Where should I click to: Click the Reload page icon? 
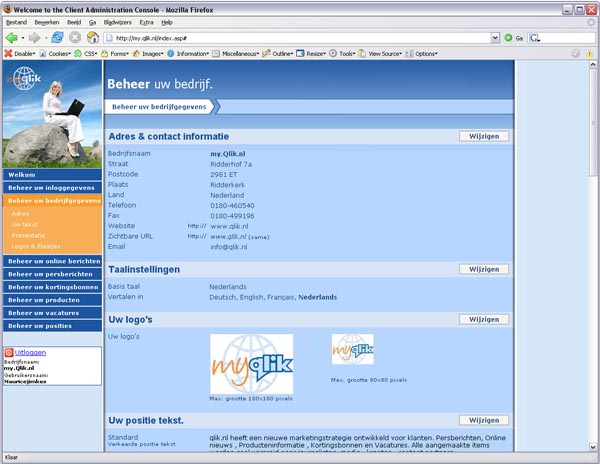58,37
